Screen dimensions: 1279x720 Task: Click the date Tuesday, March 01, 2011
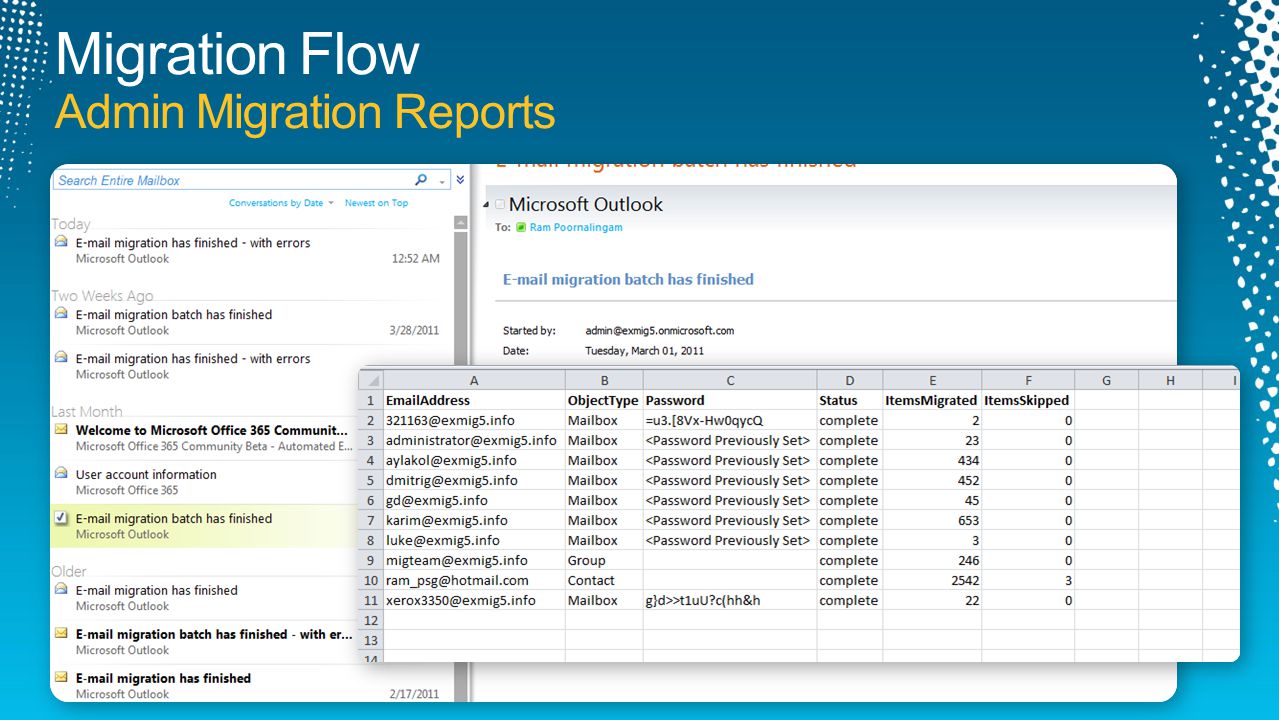pyautogui.click(x=644, y=351)
